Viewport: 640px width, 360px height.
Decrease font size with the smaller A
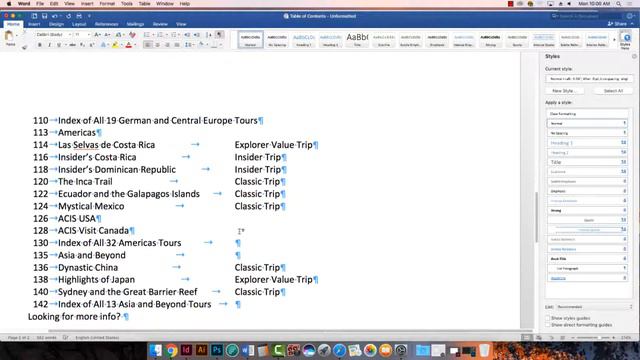coord(107,35)
